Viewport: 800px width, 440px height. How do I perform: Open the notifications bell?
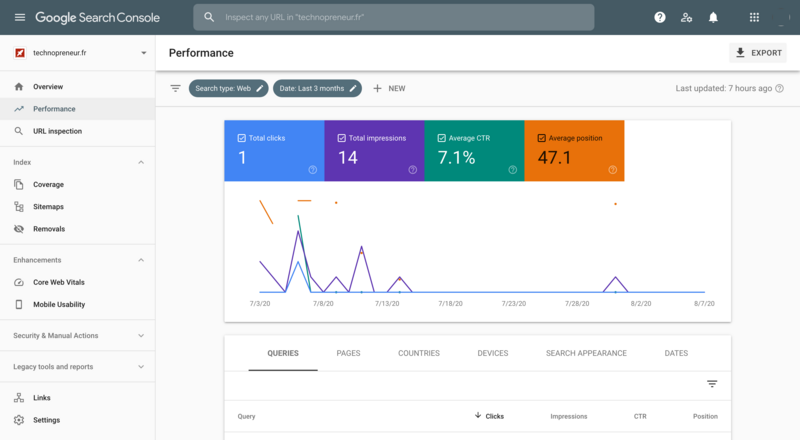(713, 17)
